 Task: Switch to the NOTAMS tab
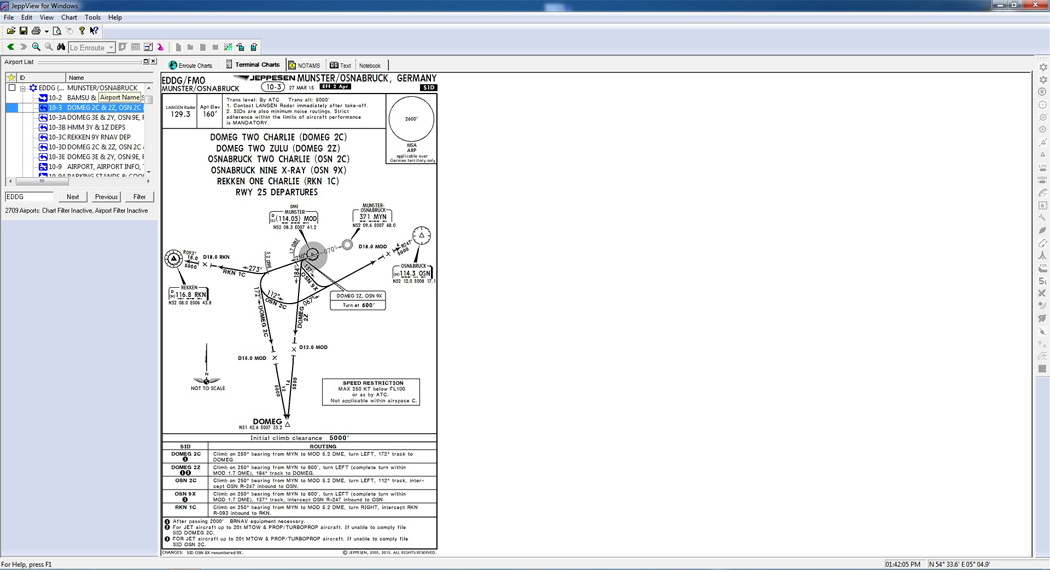pos(304,66)
